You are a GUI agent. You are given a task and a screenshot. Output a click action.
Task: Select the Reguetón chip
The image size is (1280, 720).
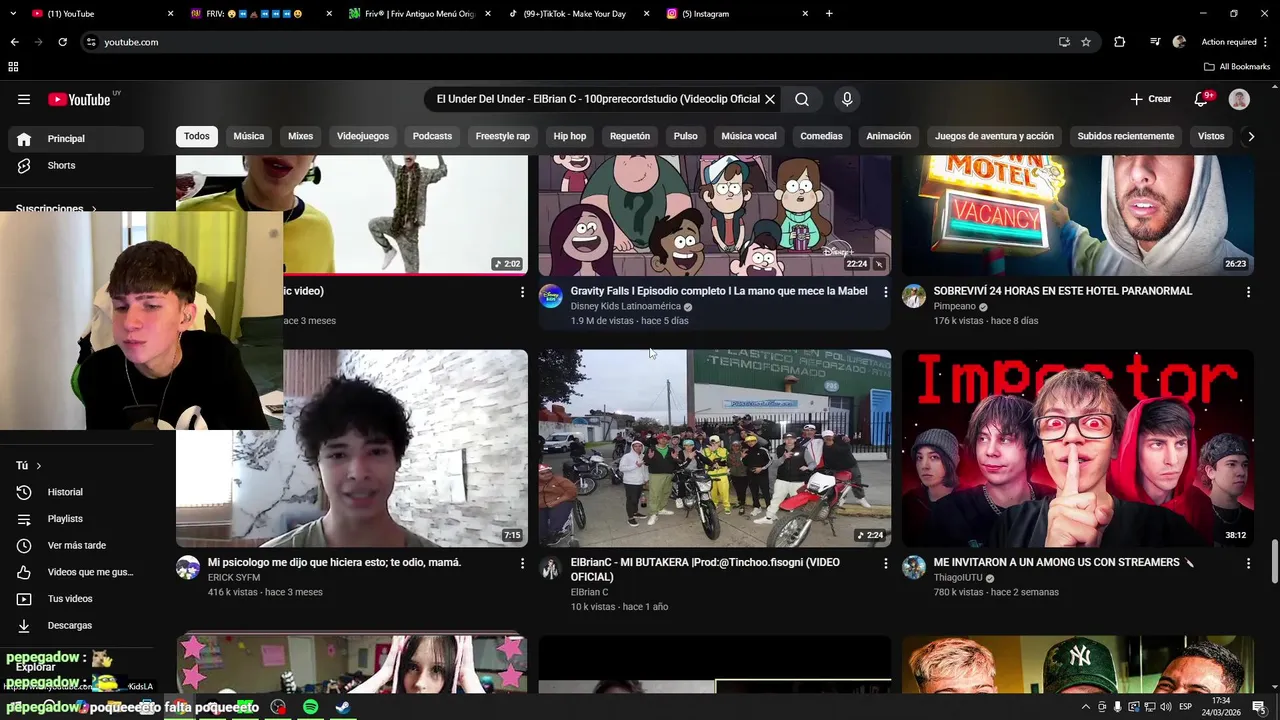click(x=630, y=136)
